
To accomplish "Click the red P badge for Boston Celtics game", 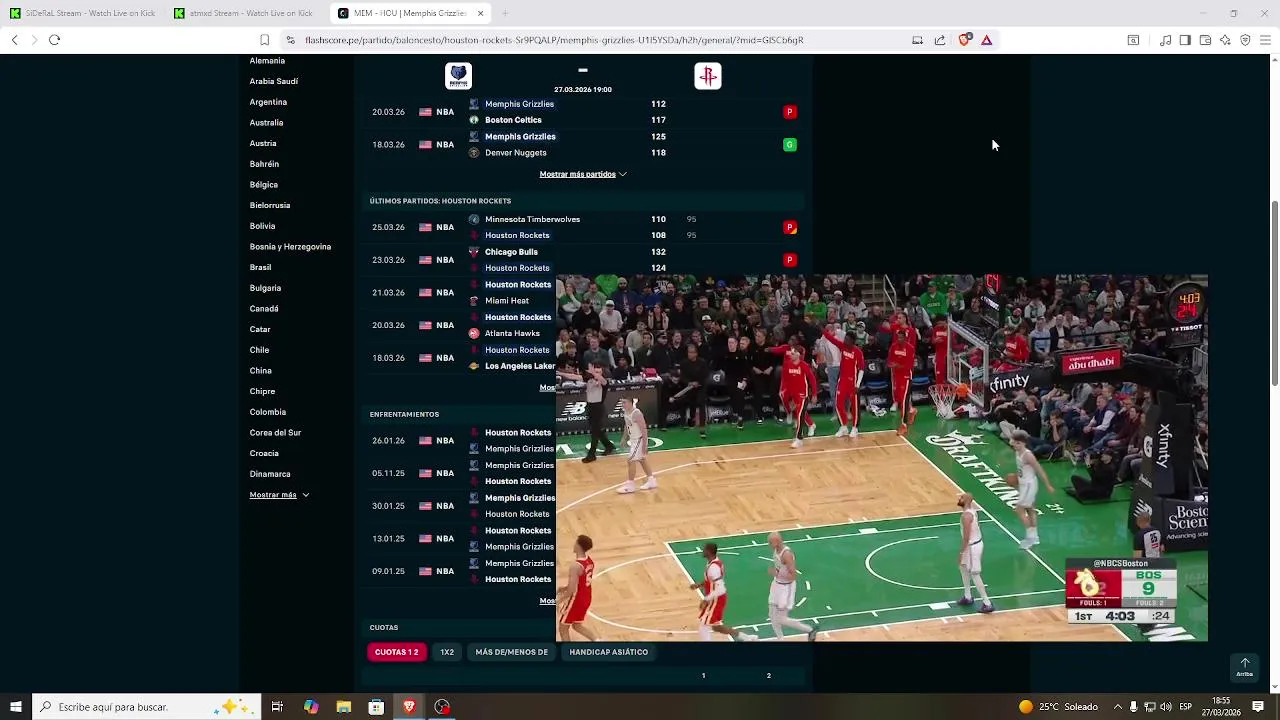I will tap(789, 112).
